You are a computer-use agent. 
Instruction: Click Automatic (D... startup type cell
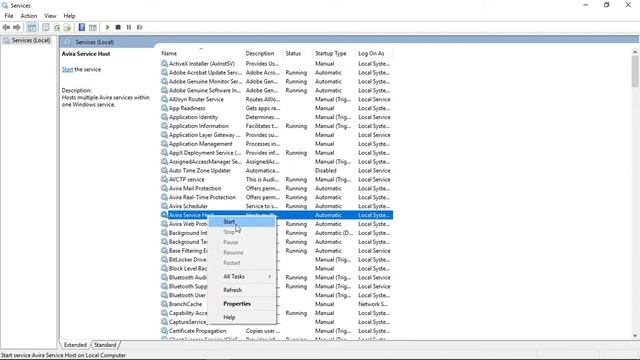click(334, 233)
